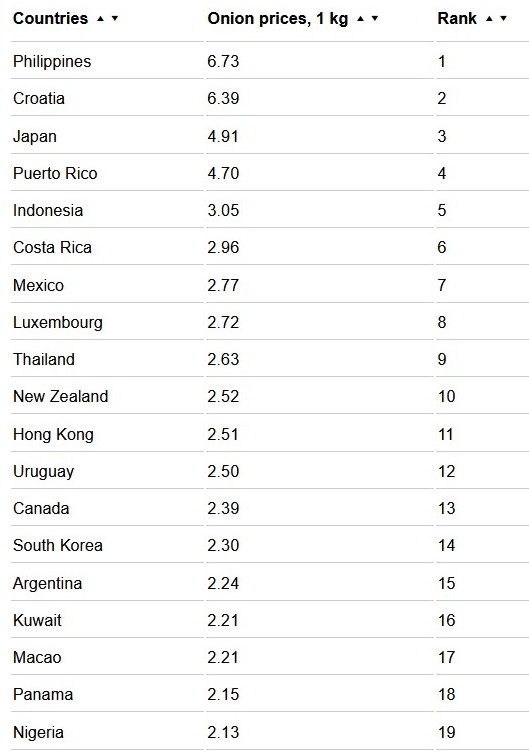Sort Countries column ascending arrow
Screen dimensions: 529x756
pyautogui.click(x=100, y=19)
